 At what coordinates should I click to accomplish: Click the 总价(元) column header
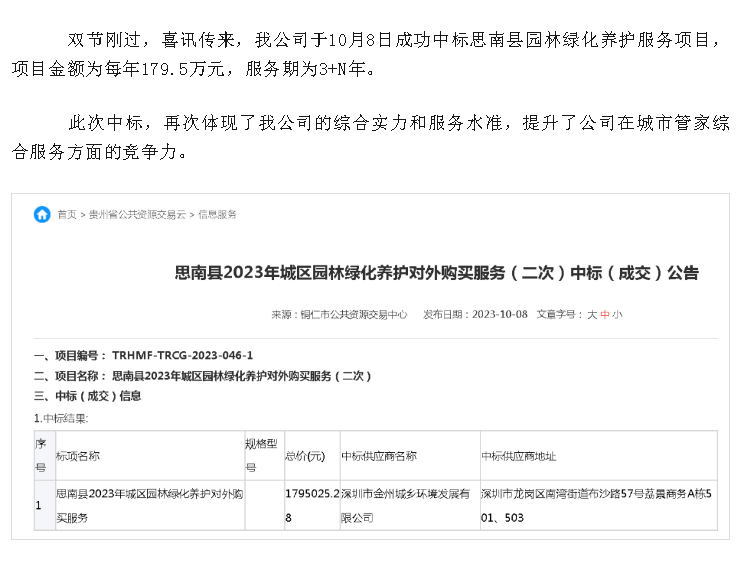coord(305,456)
